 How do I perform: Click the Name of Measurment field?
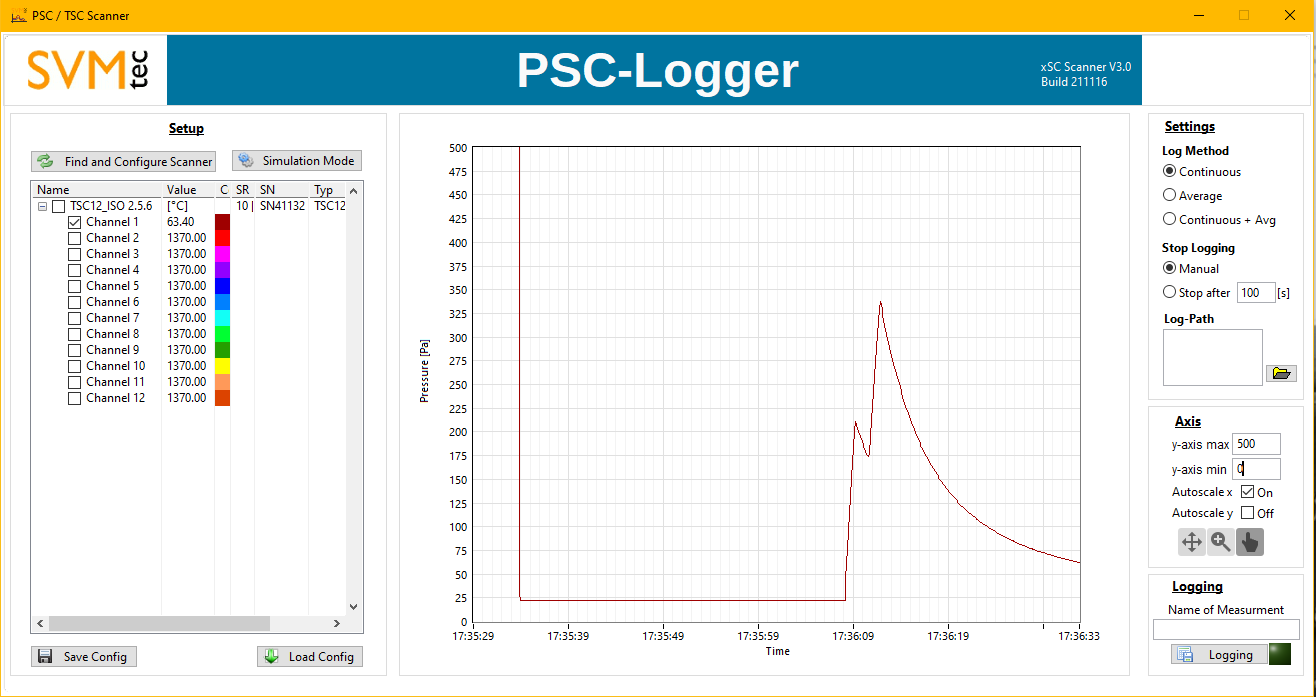coord(1226,630)
